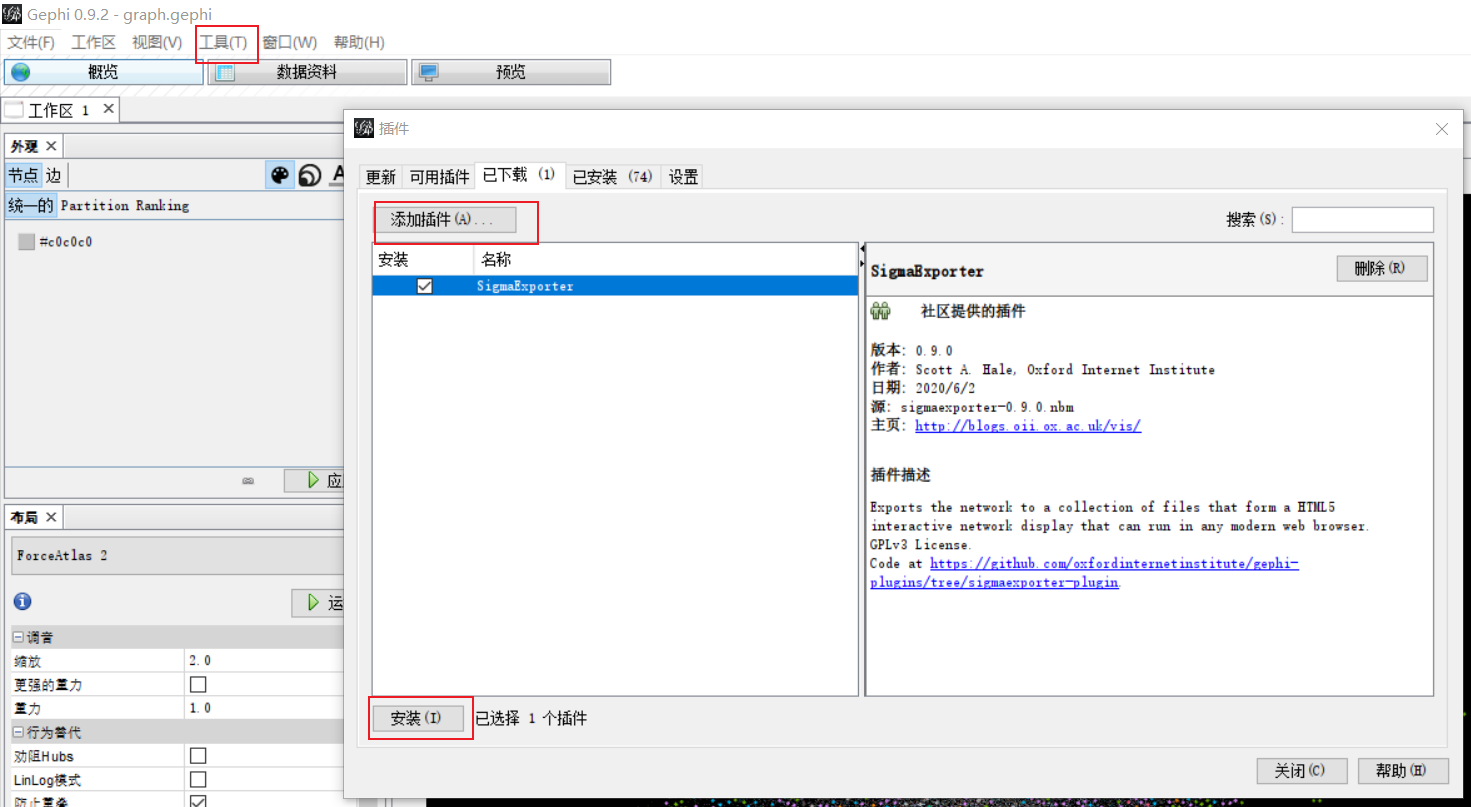Viewport: 1471px width, 807px height.
Task: Select the 边 tab in Appearance
Action: (x=54, y=176)
